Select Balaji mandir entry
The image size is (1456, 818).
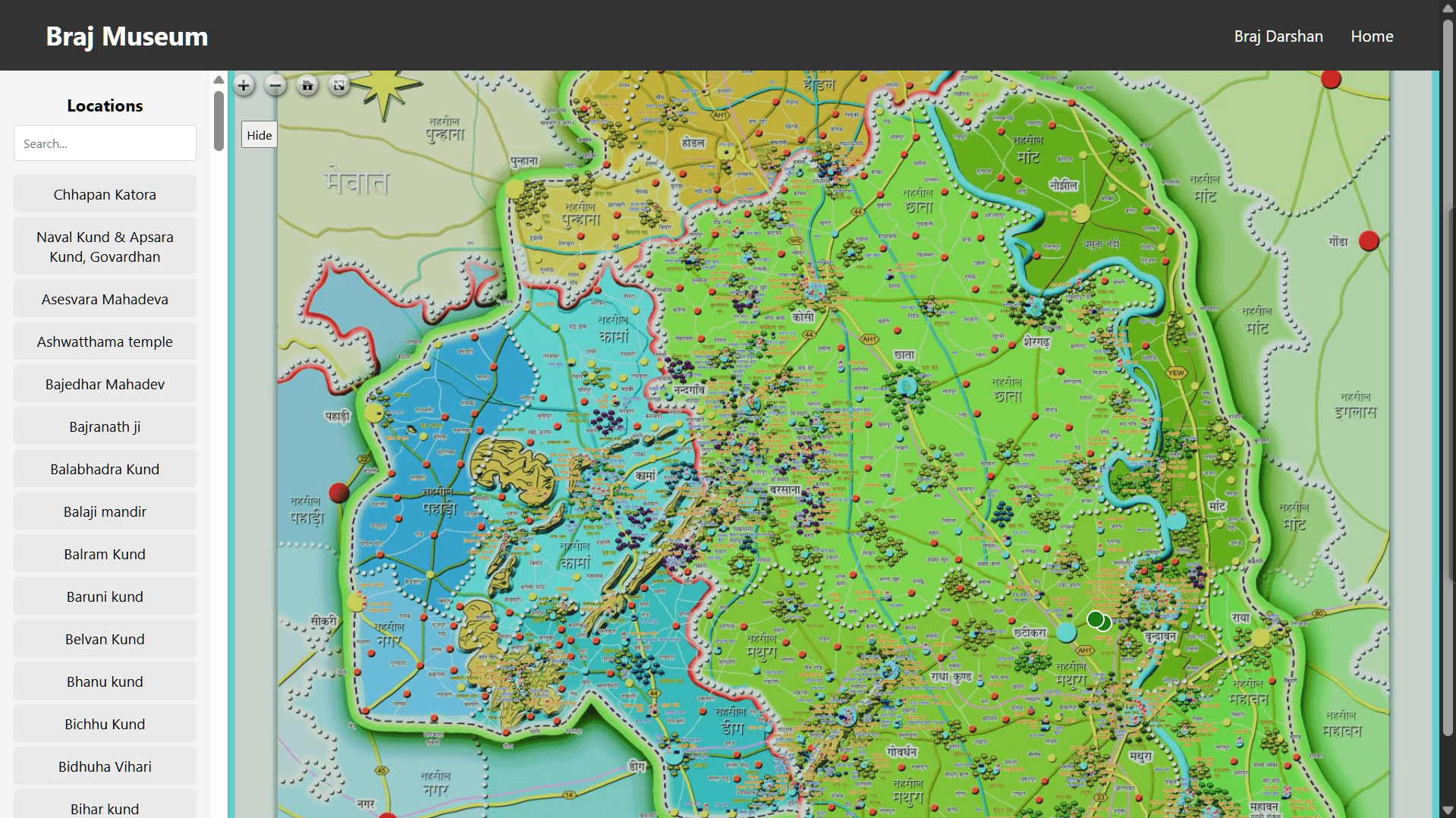pos(105,511)
